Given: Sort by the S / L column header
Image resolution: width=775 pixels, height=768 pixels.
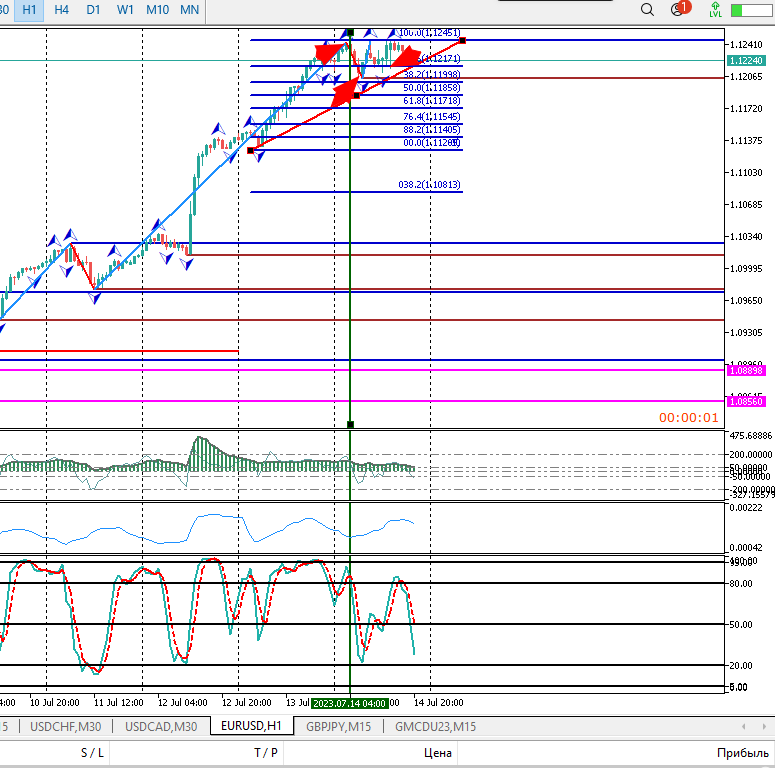Looking at the screenshot, I should click(92, 753).
